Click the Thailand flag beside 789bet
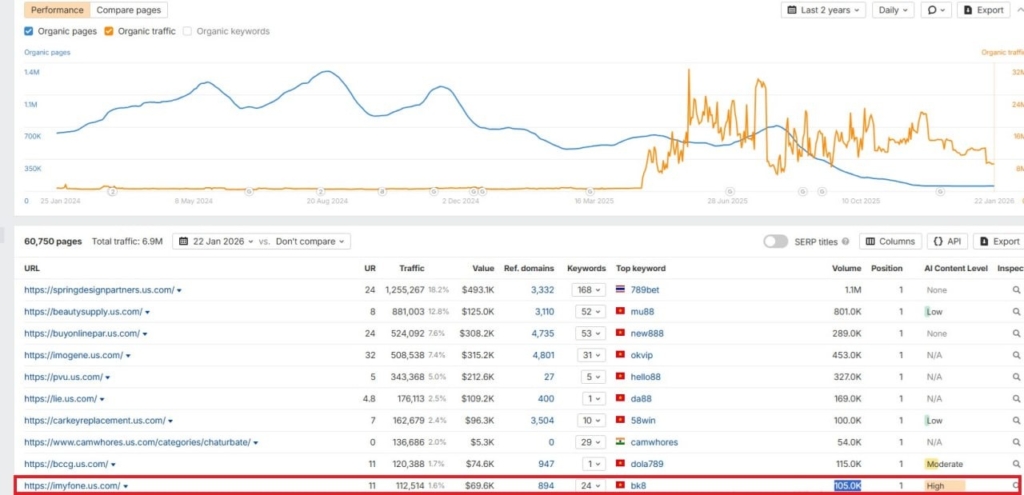Image resolution: width=1024 pixels, height=495 pixels. 621,290
